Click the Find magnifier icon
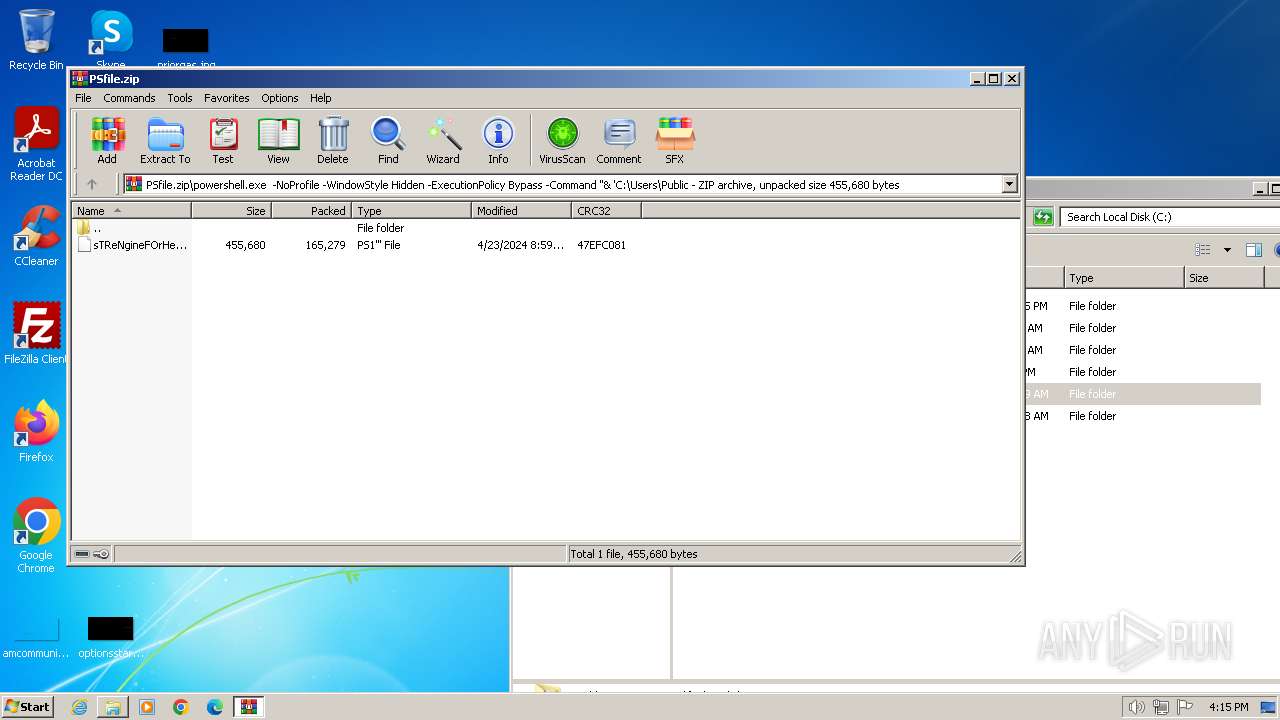 click(388, 140)
